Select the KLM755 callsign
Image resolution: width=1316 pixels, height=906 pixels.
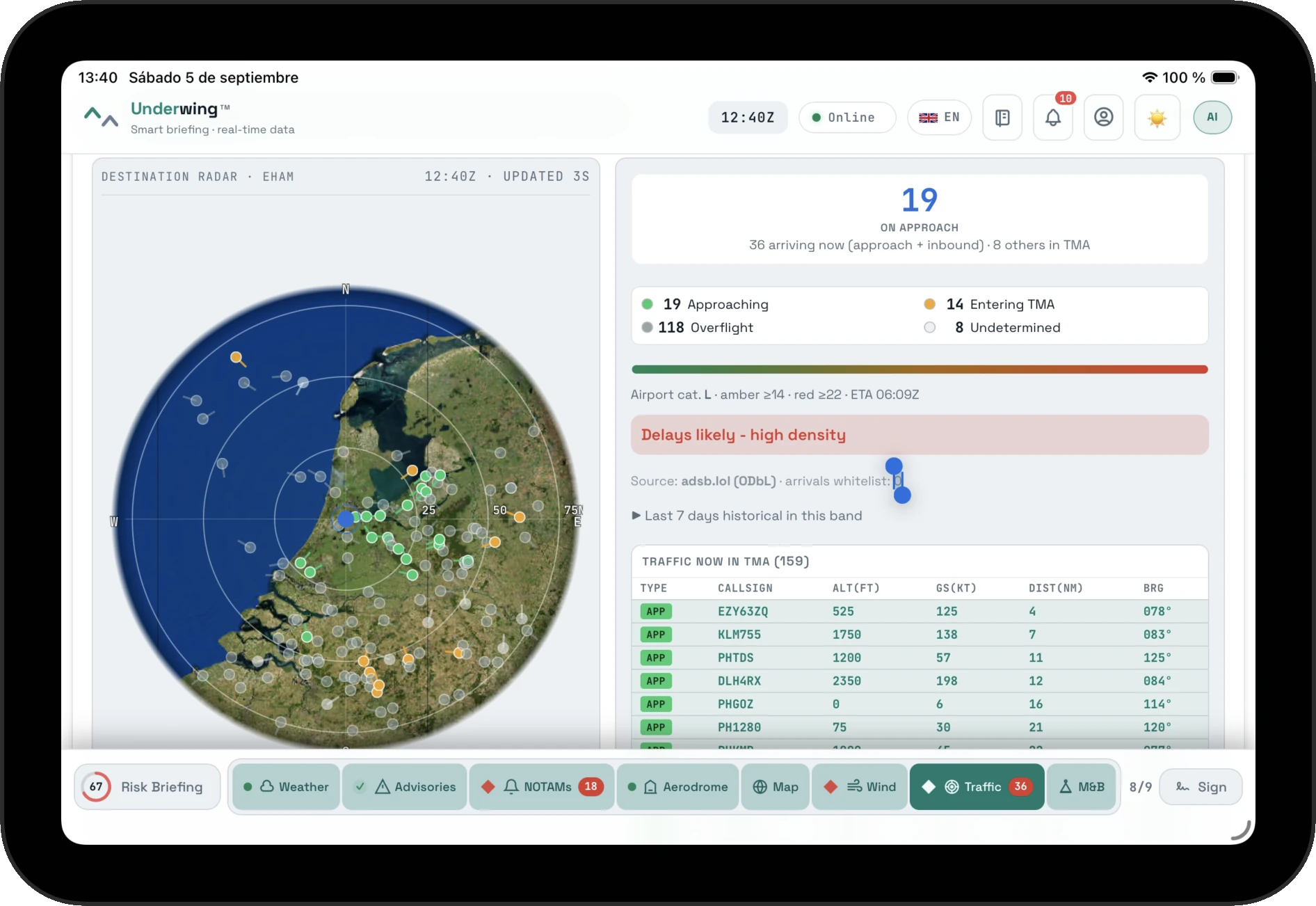[x=739, y=635]
